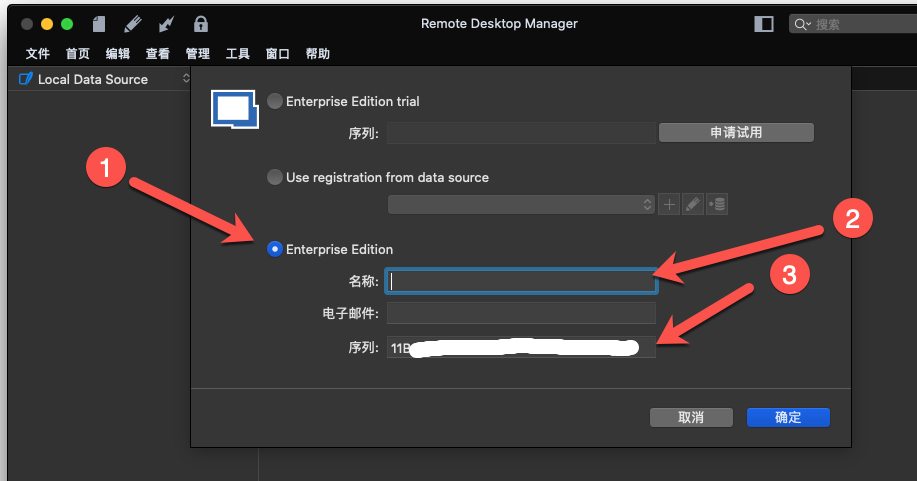Focus the trial 序列 serial field
Image resolution: width=917 pixels, height=481 pixels.
(x=521, y=133)
